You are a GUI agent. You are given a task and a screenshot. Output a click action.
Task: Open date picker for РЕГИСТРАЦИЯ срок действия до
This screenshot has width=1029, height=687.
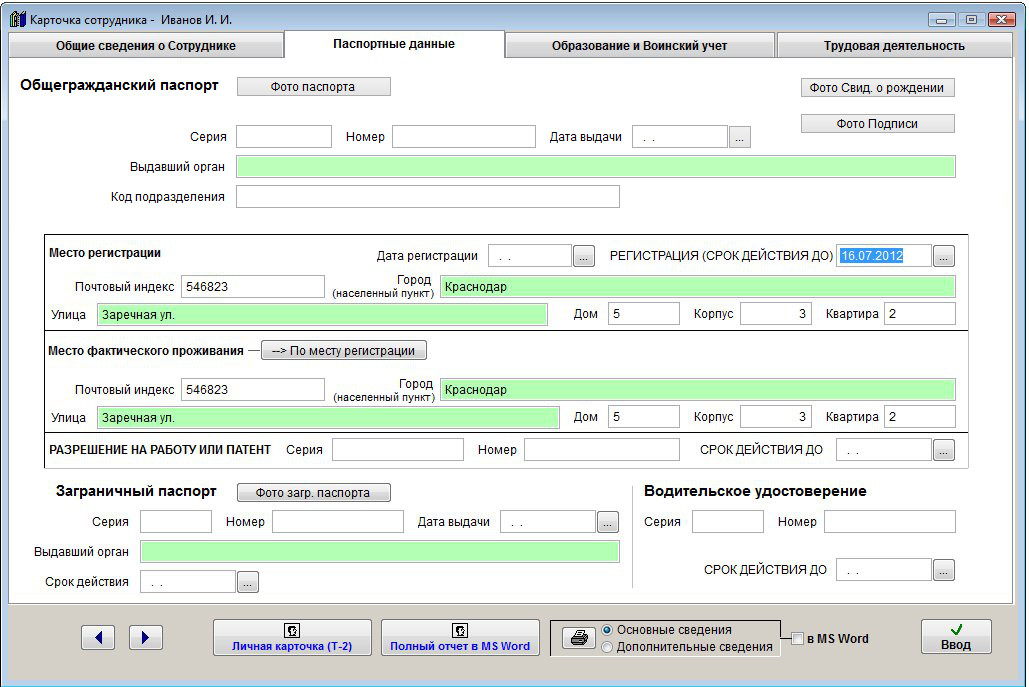[x=944, y=256]
